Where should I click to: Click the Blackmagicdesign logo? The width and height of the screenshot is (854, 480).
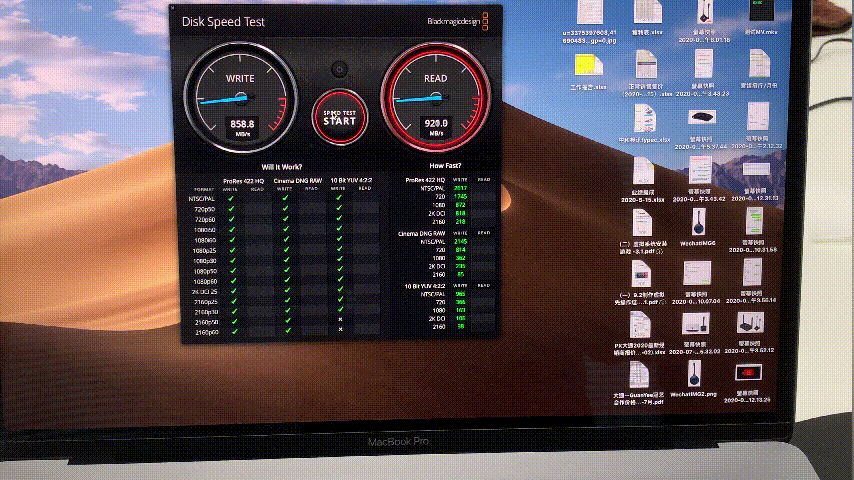pyautogui.click(x=458, y=21)
